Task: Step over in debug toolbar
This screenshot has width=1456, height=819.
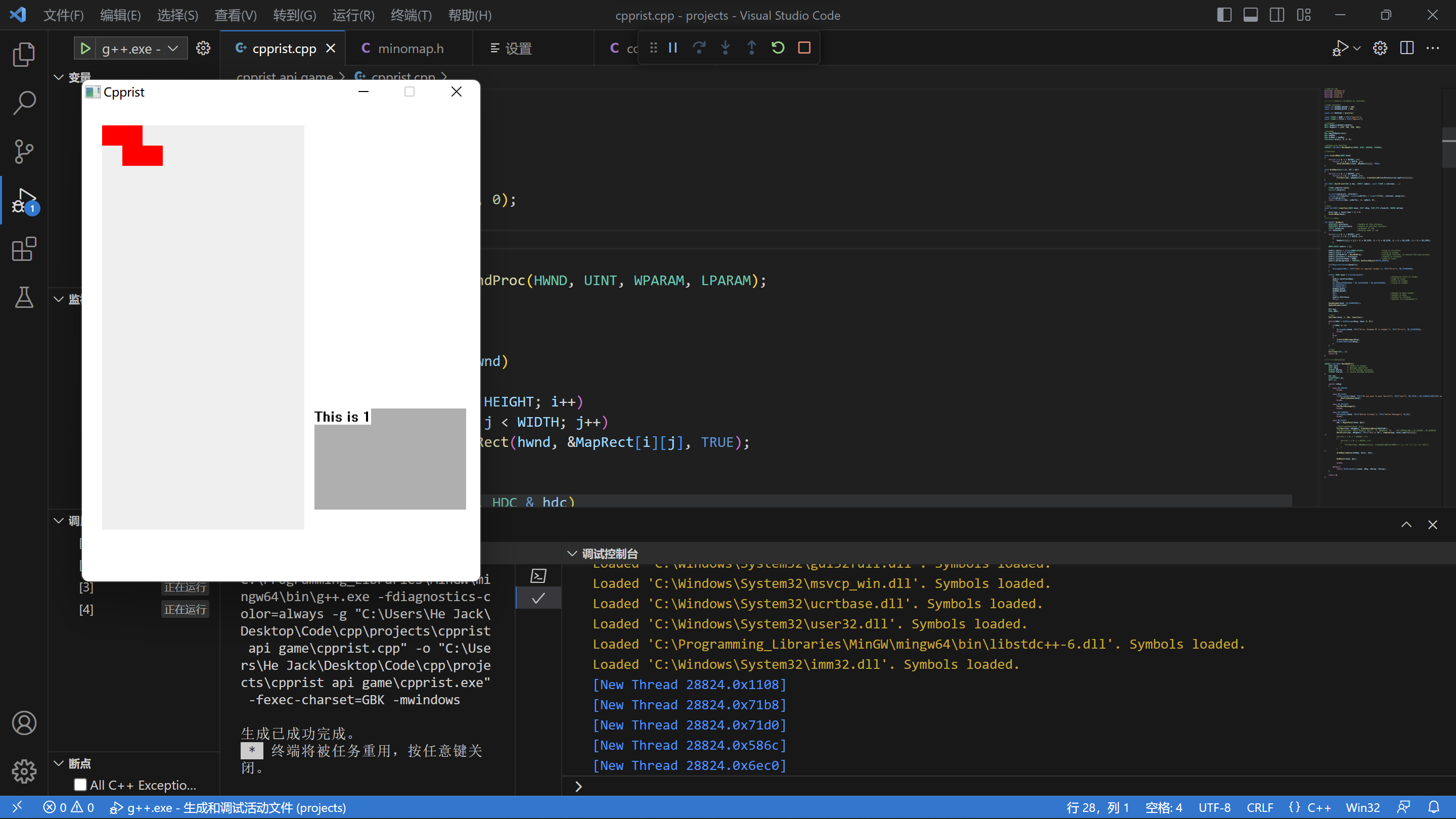Action: pyautogui.click(x=699, y=48)
